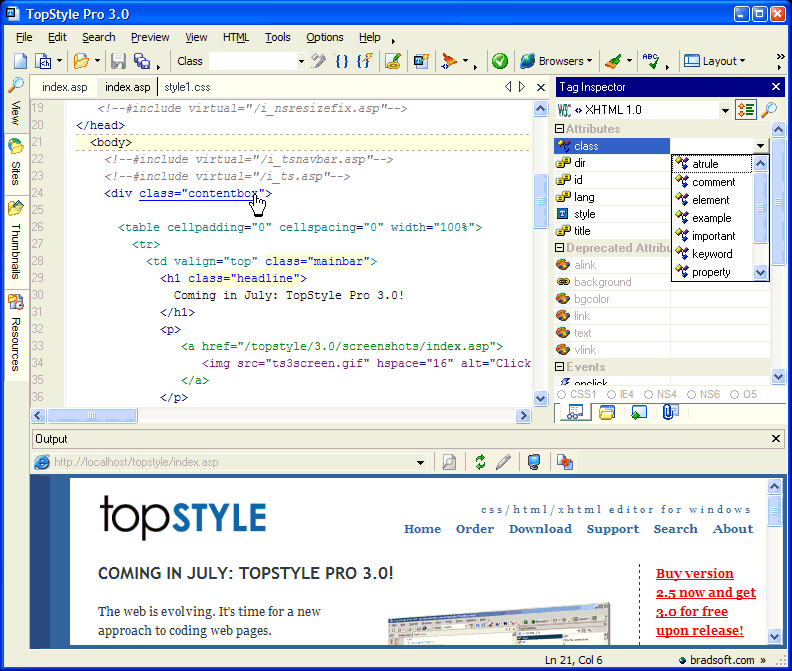Image resolution: width=792 pixels, height=671 pixels.
Task: Click the magnifier icon in left sidebar
Action: tap(16, 85)
